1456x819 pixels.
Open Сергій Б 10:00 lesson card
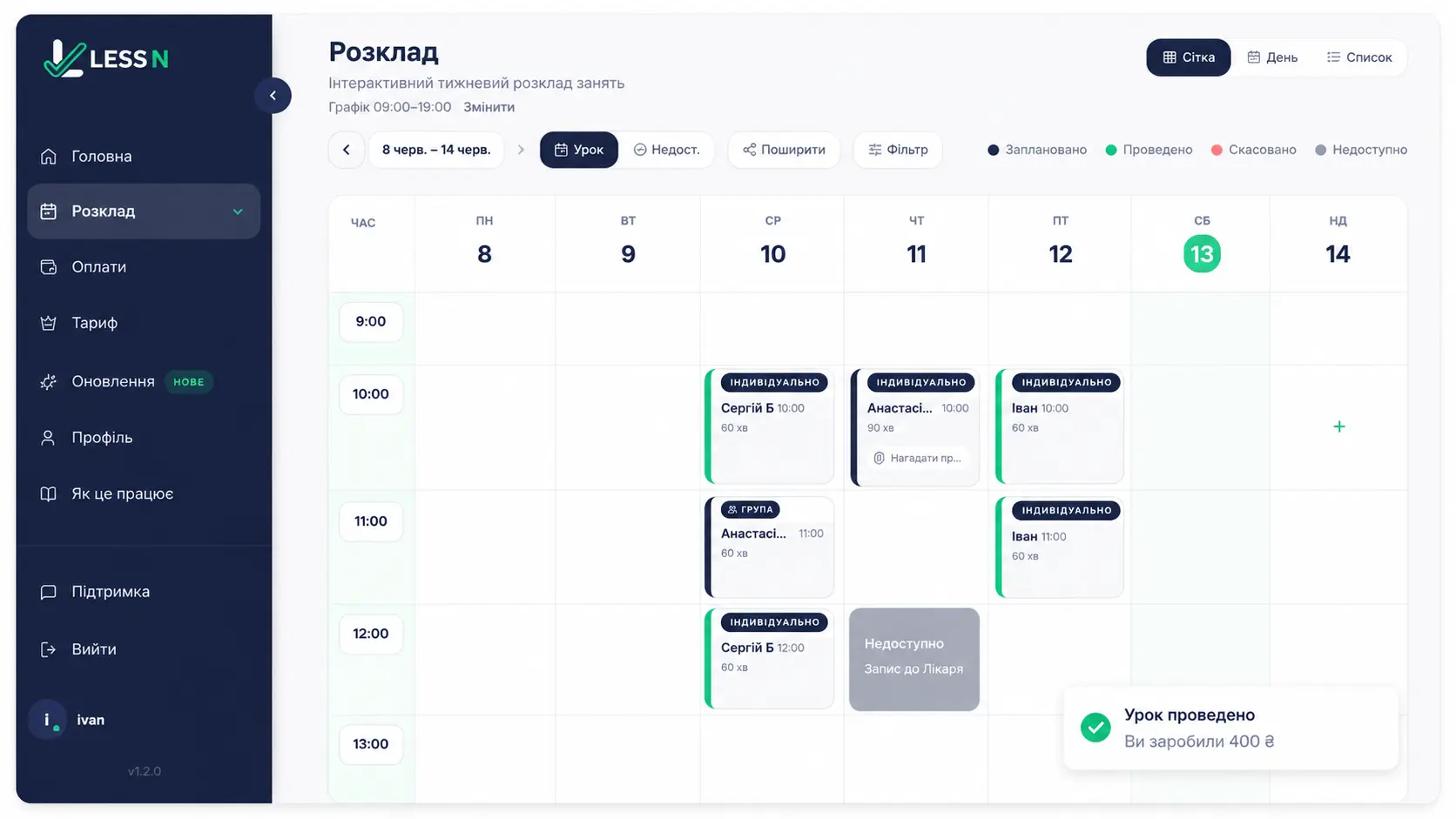point(769,426)
